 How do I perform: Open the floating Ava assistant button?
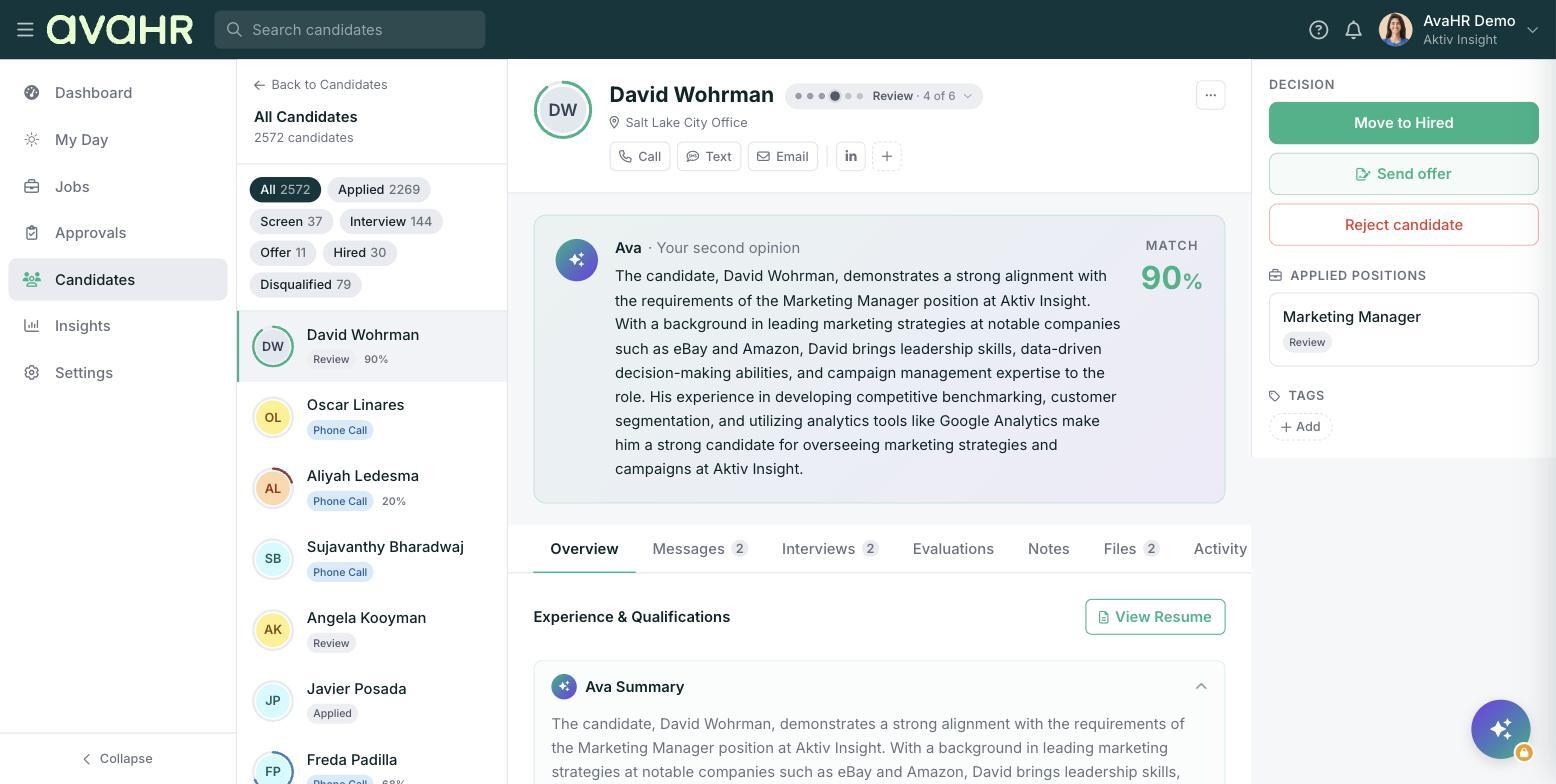[x=1501, y=730]
